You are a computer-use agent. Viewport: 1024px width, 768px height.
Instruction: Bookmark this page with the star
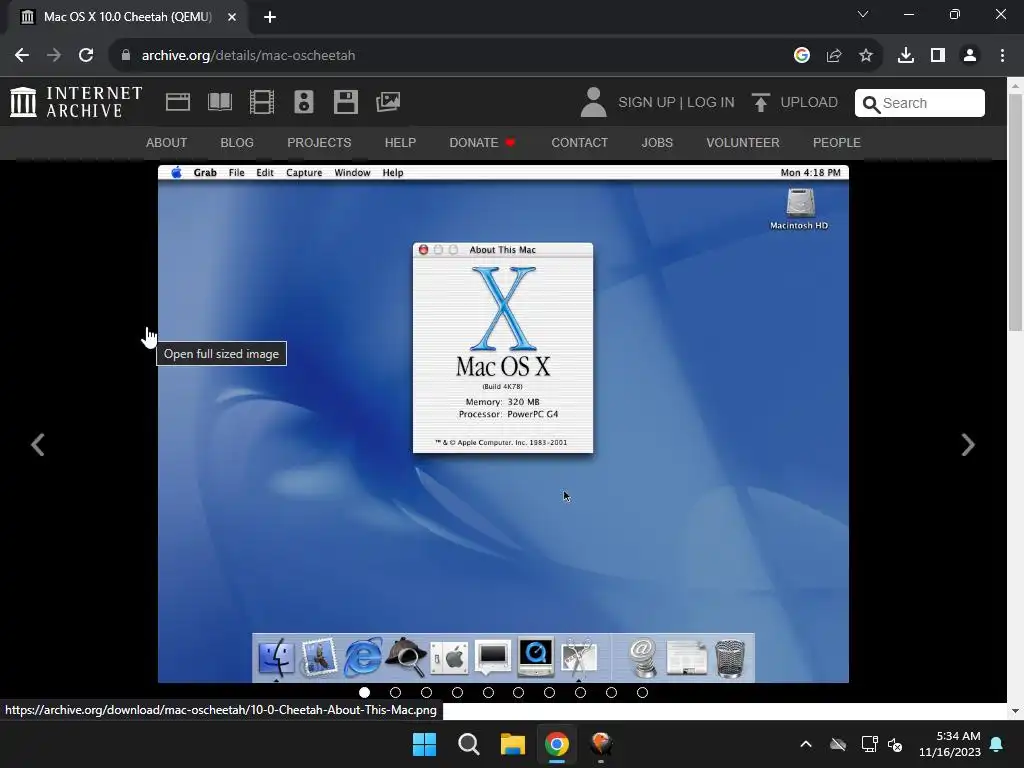click(866, 56)
